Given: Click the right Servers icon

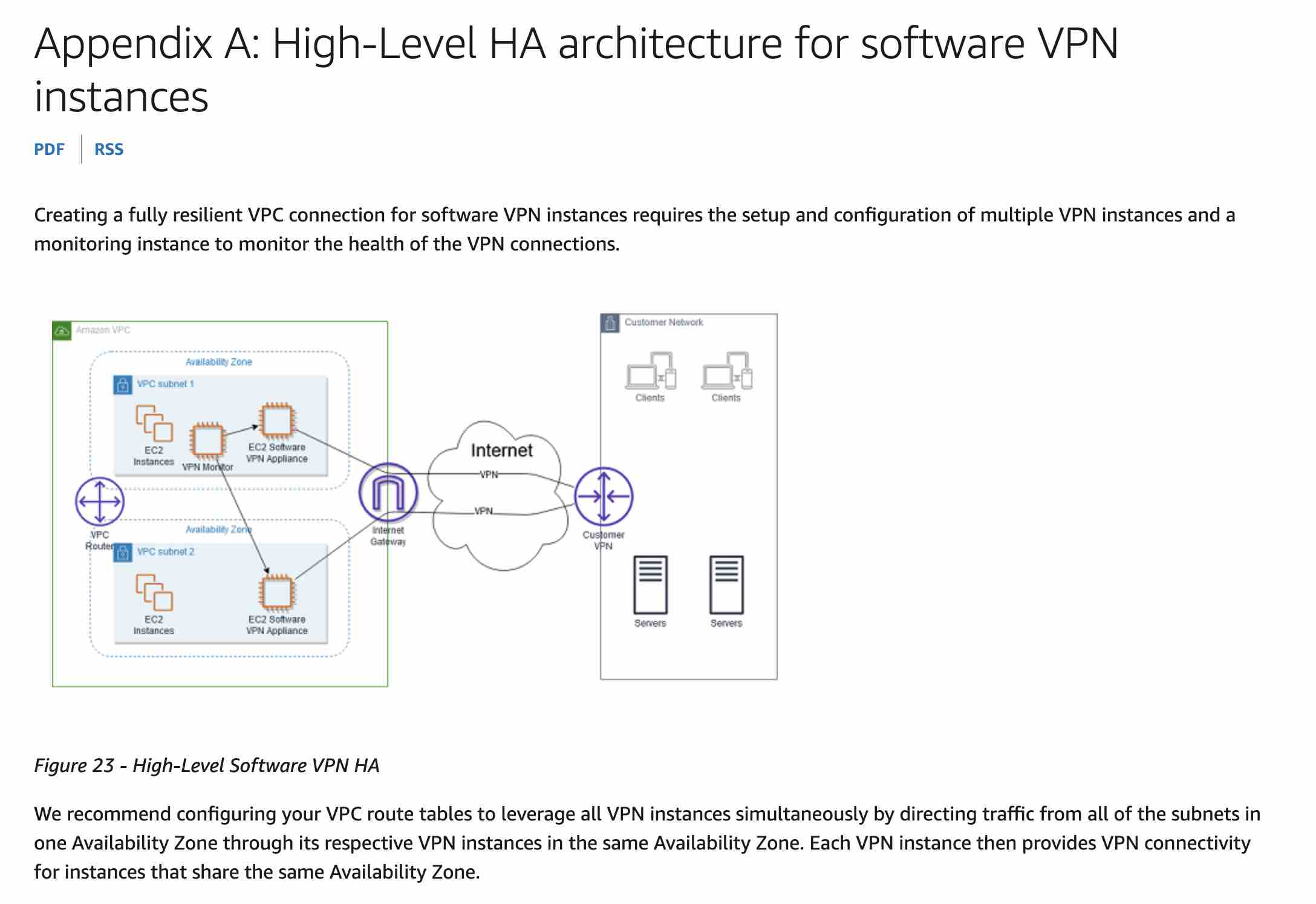Looking at the screenshot, I should (726, 585).
